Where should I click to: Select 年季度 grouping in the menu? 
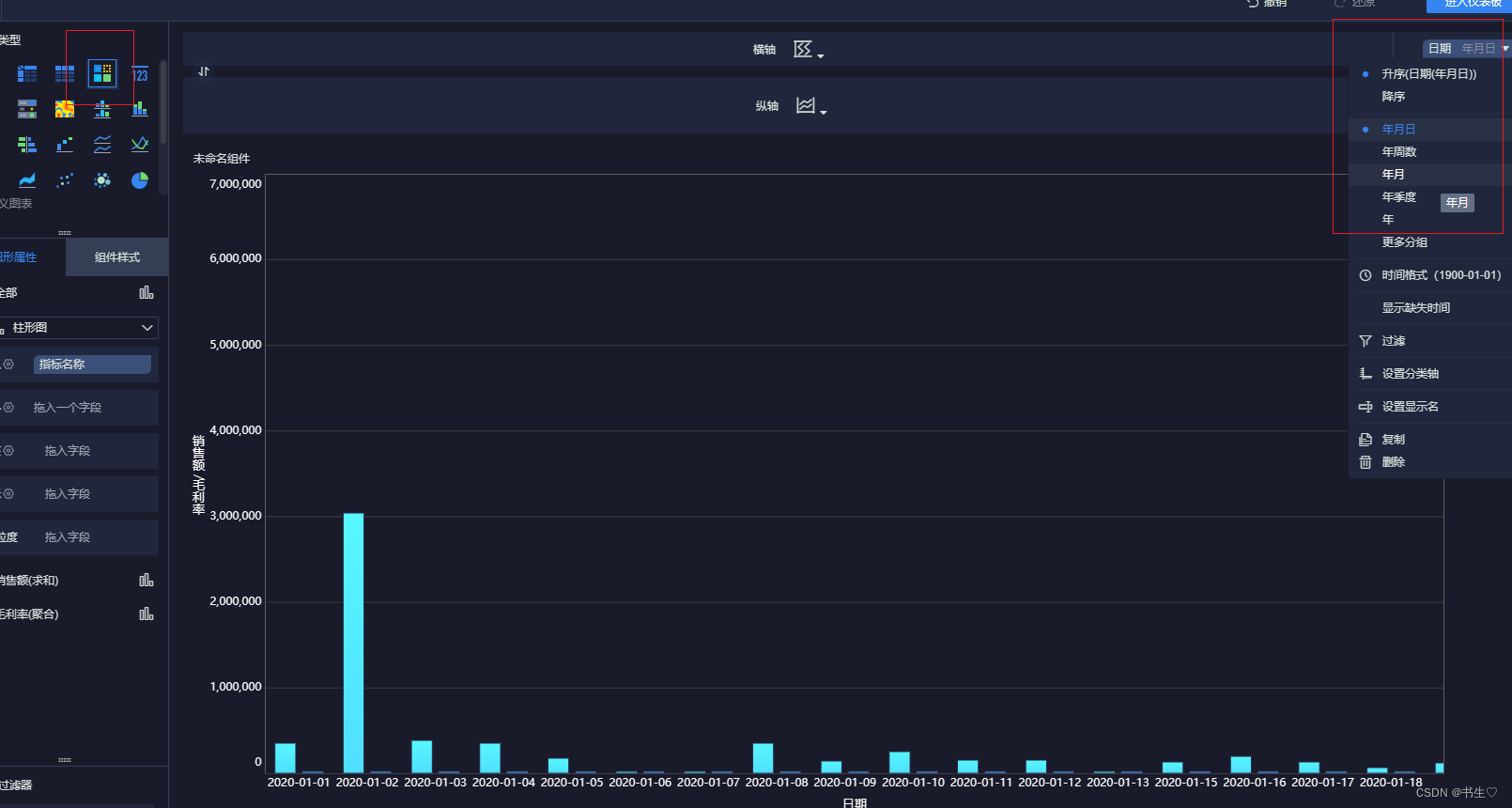tap(1398, 197)
